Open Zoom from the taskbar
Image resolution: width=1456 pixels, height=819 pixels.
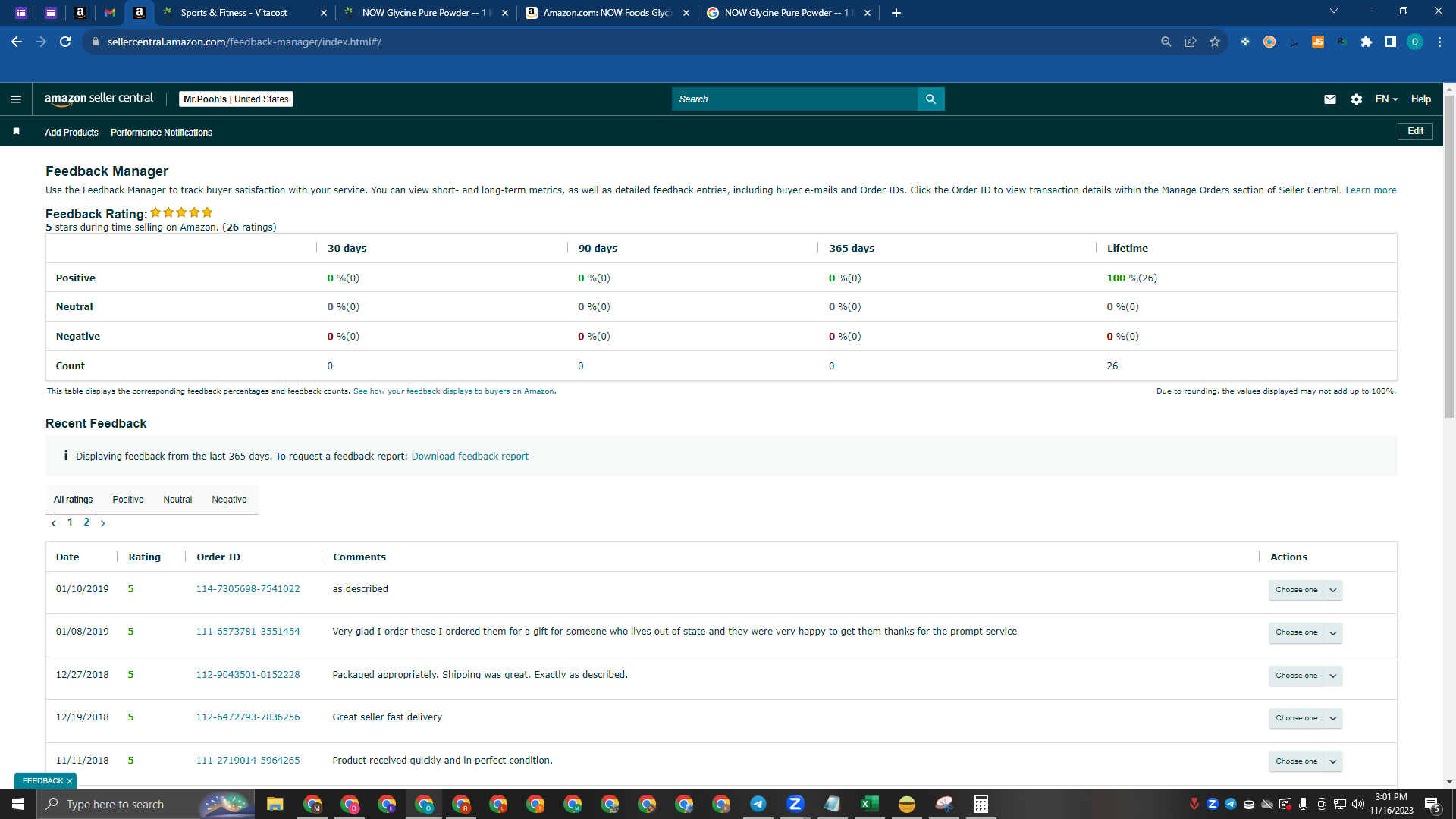[x=795, y=804]
